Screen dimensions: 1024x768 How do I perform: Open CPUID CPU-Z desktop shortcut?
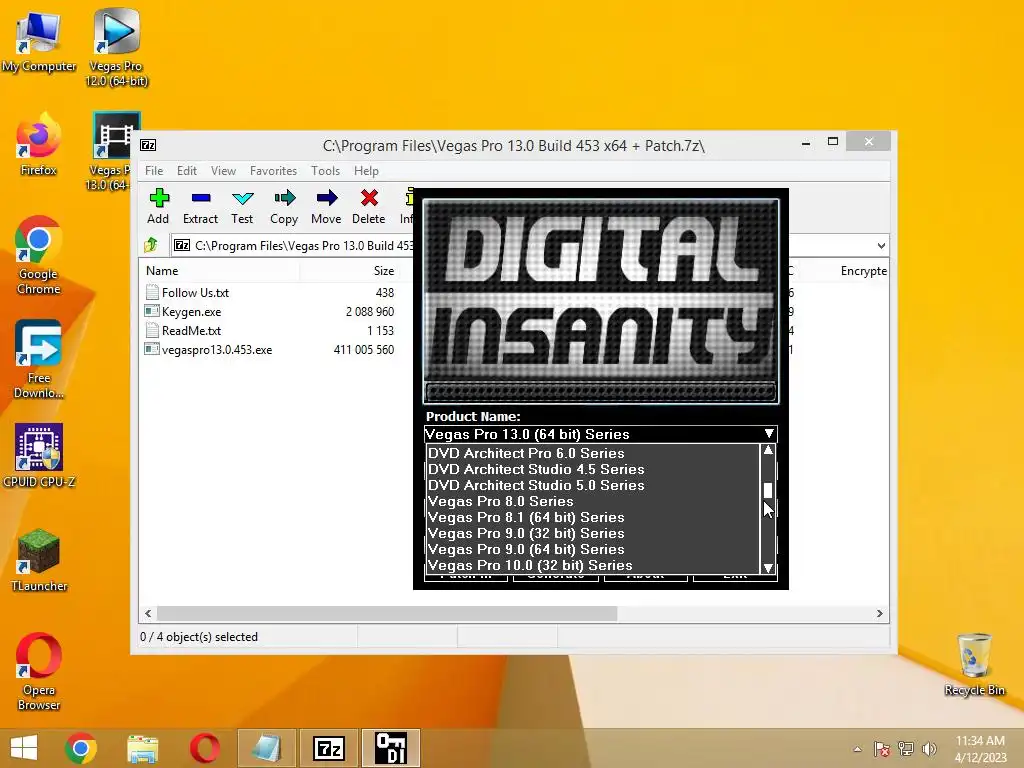(x=39, y=456)
